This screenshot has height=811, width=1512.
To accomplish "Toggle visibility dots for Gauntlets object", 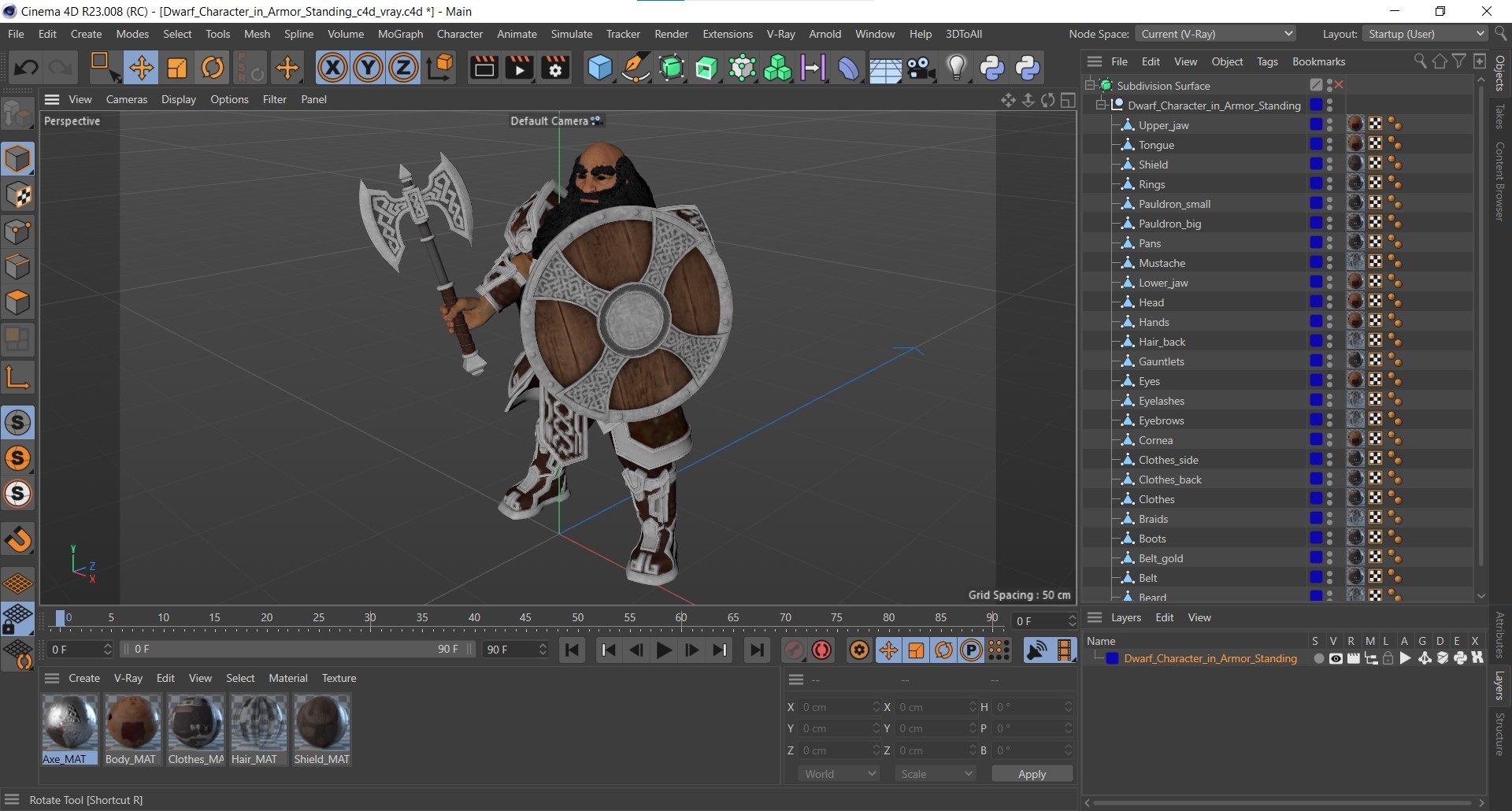I will pos(1329,361).
